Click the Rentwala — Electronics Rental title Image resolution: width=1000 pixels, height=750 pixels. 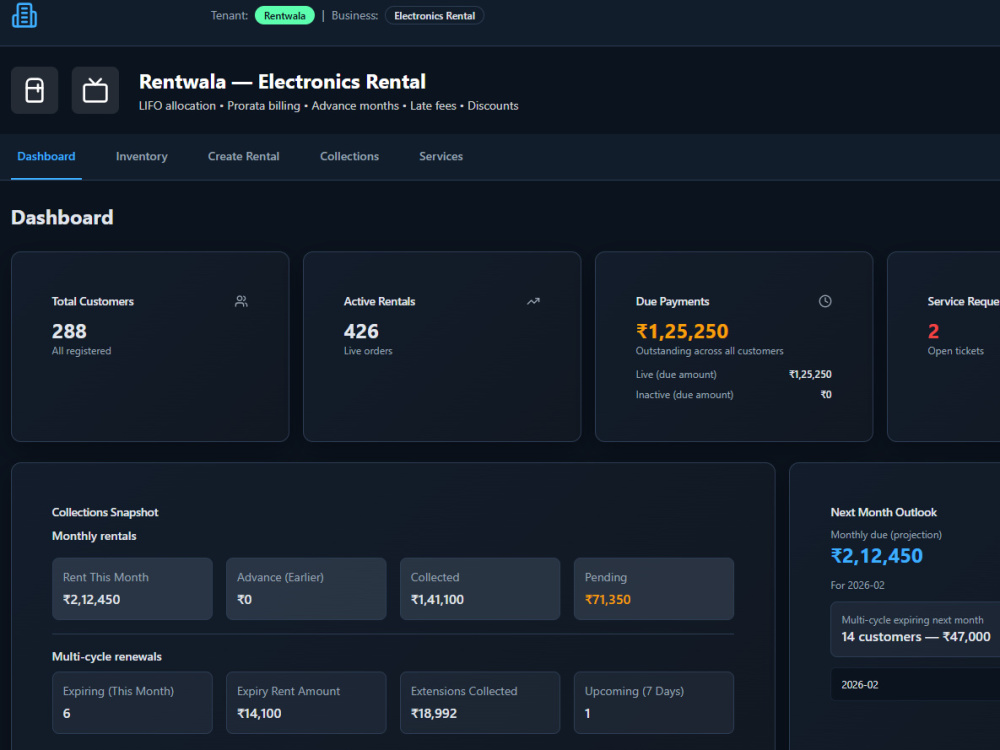pos(283,82)
